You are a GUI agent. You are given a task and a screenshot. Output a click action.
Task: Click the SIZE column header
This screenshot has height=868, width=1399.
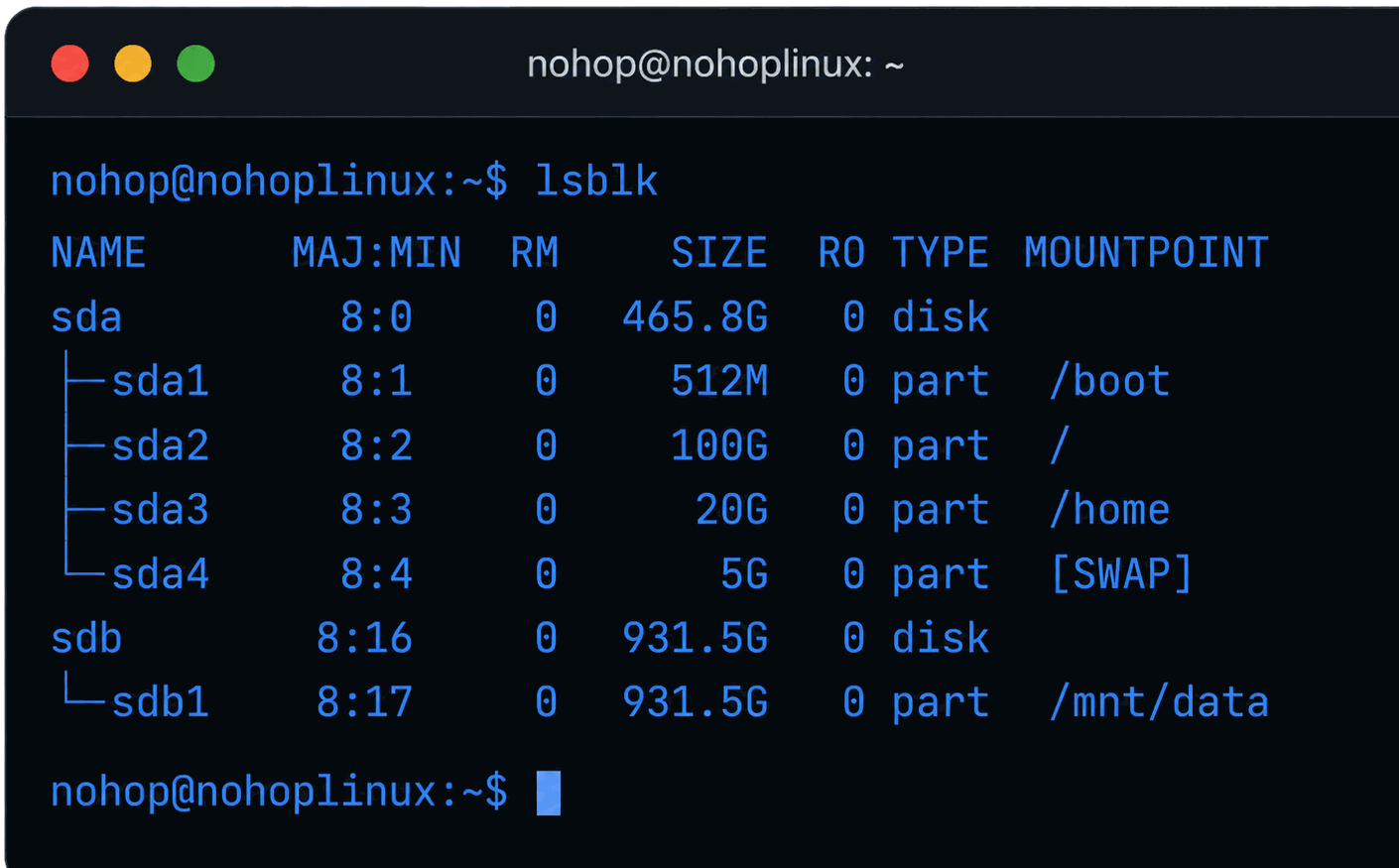point(719,253)
